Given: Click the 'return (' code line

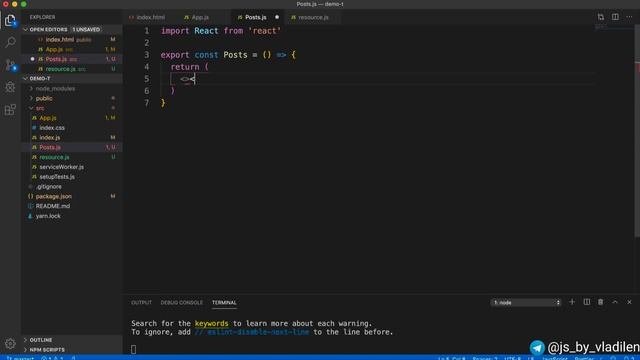Looking at the screenshot, I should coord(189,67).
